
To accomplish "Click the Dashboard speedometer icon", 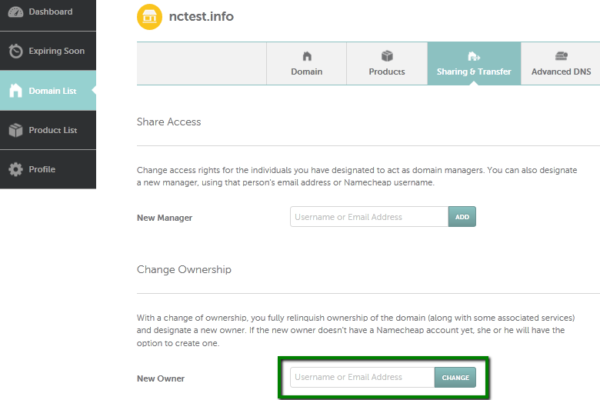I will click(x=16, y=12).
